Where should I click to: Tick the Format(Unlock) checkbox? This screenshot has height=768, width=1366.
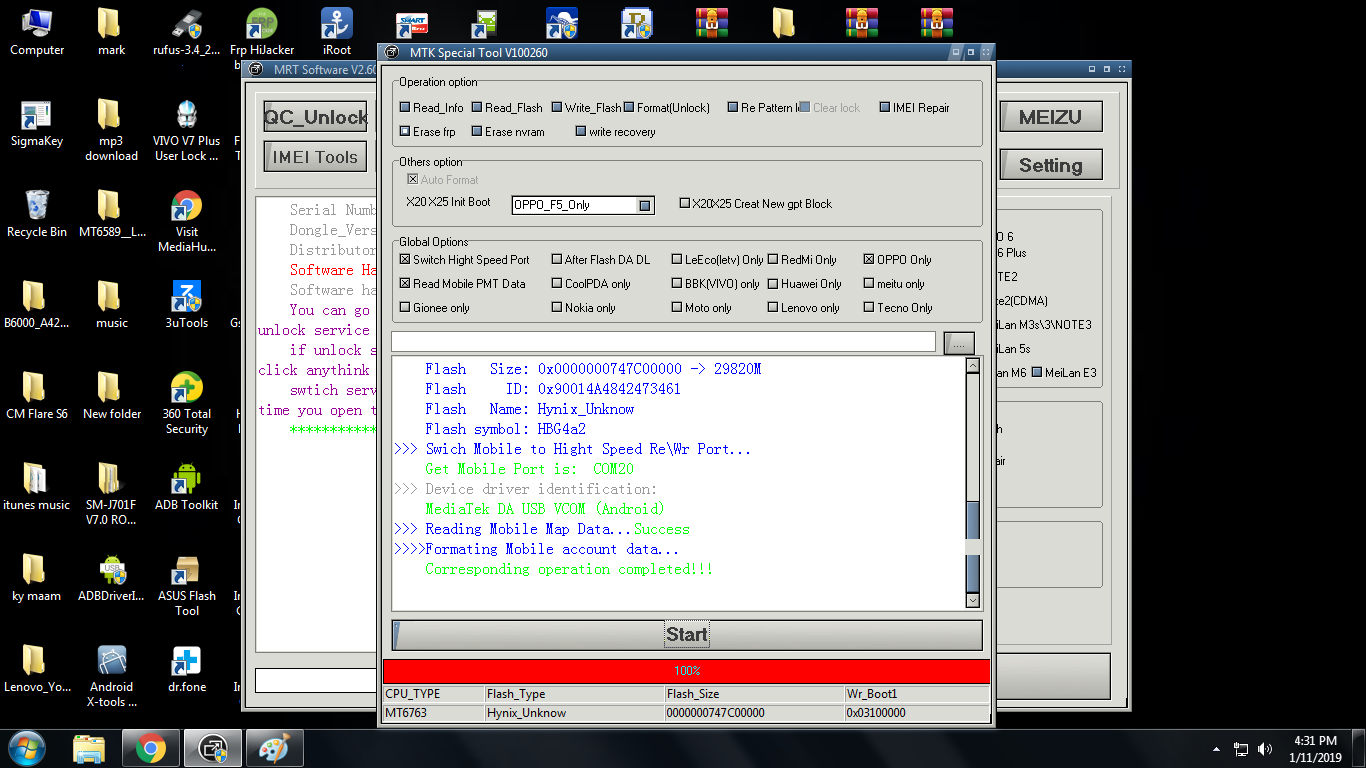(x=629, y=108)
